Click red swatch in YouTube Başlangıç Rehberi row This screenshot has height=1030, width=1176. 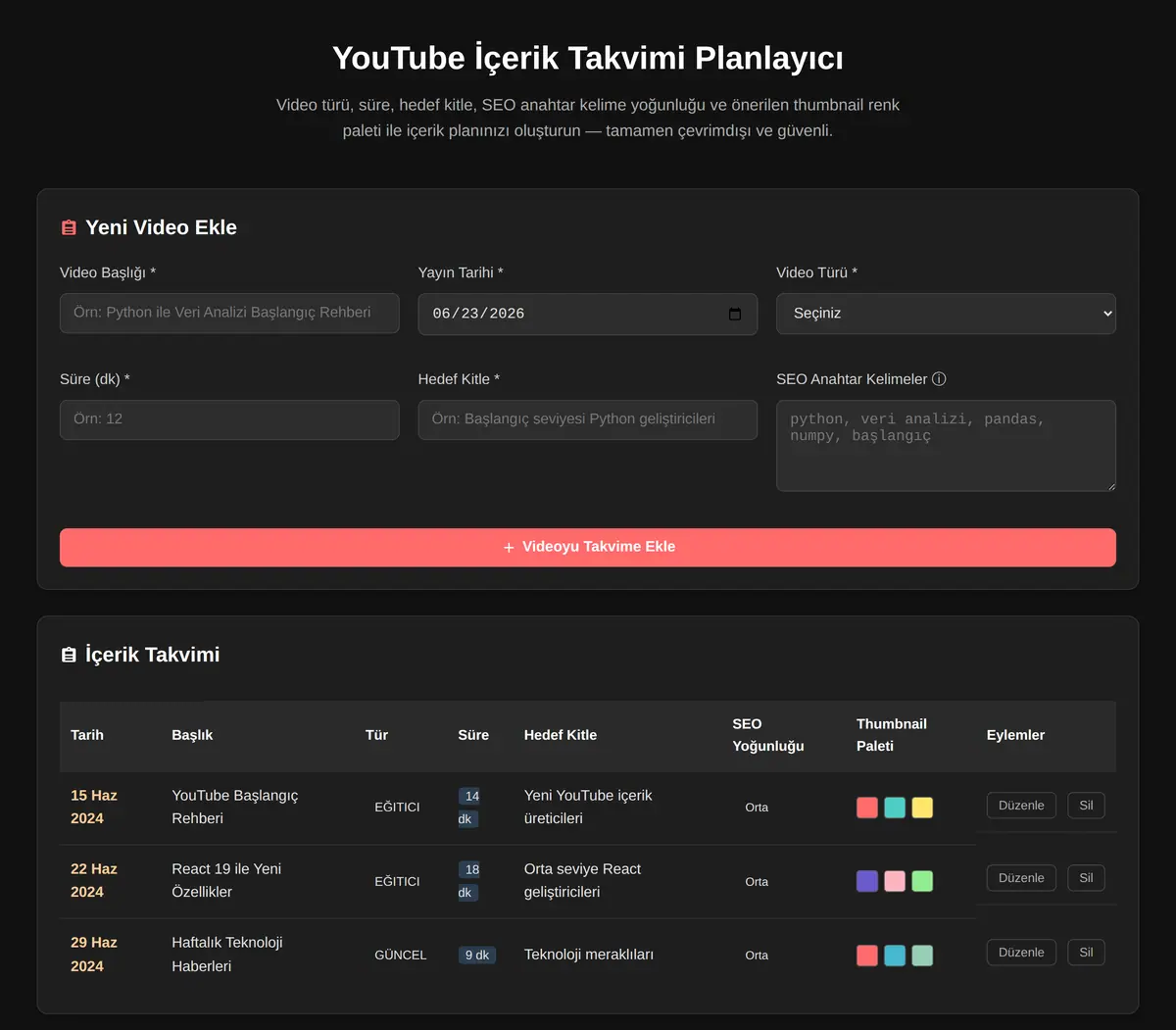click(867, 808)
